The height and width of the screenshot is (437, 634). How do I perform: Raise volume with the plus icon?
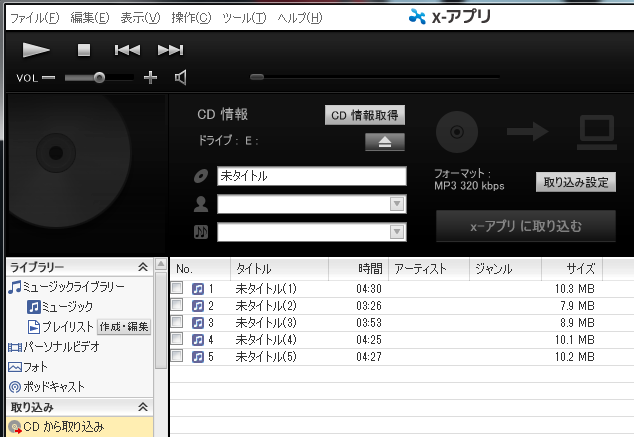[x=150, y=77]
